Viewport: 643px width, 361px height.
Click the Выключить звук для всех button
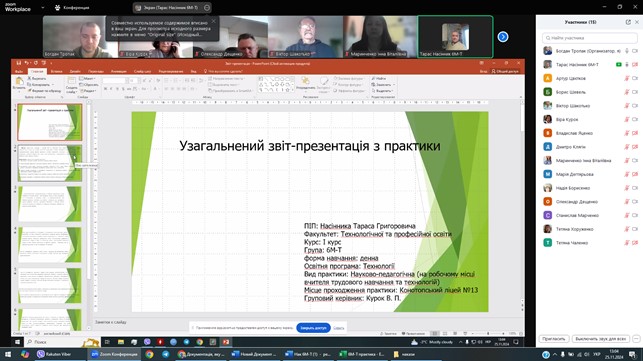tap(601, 339)
